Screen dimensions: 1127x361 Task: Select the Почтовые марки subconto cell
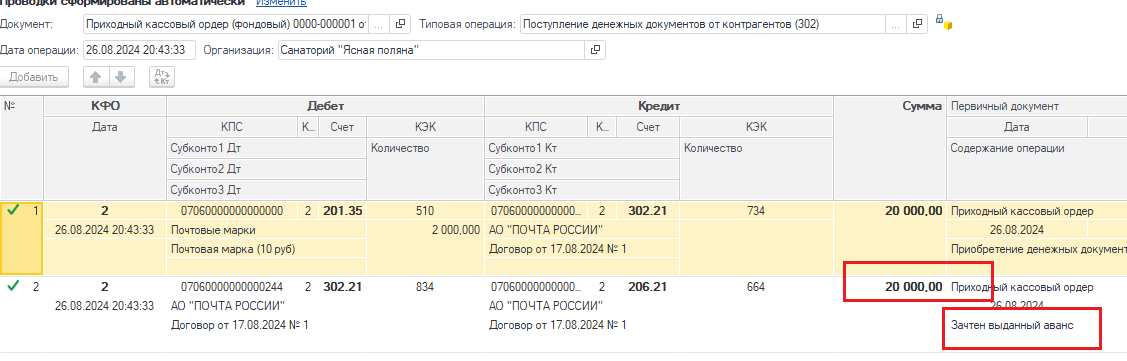pyautogui.click(x=267, y=230)
